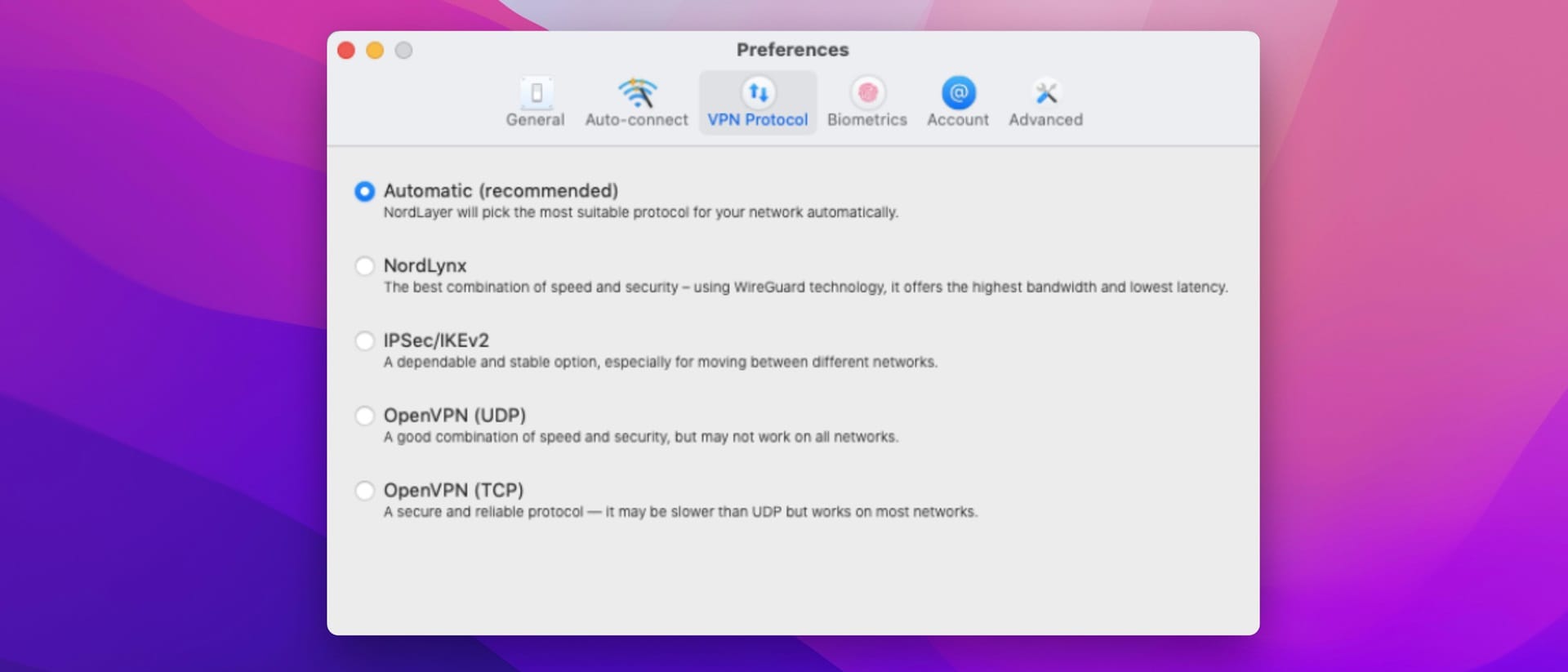
Task: Click the Preferences window title
Action: [x=793, y=50]
